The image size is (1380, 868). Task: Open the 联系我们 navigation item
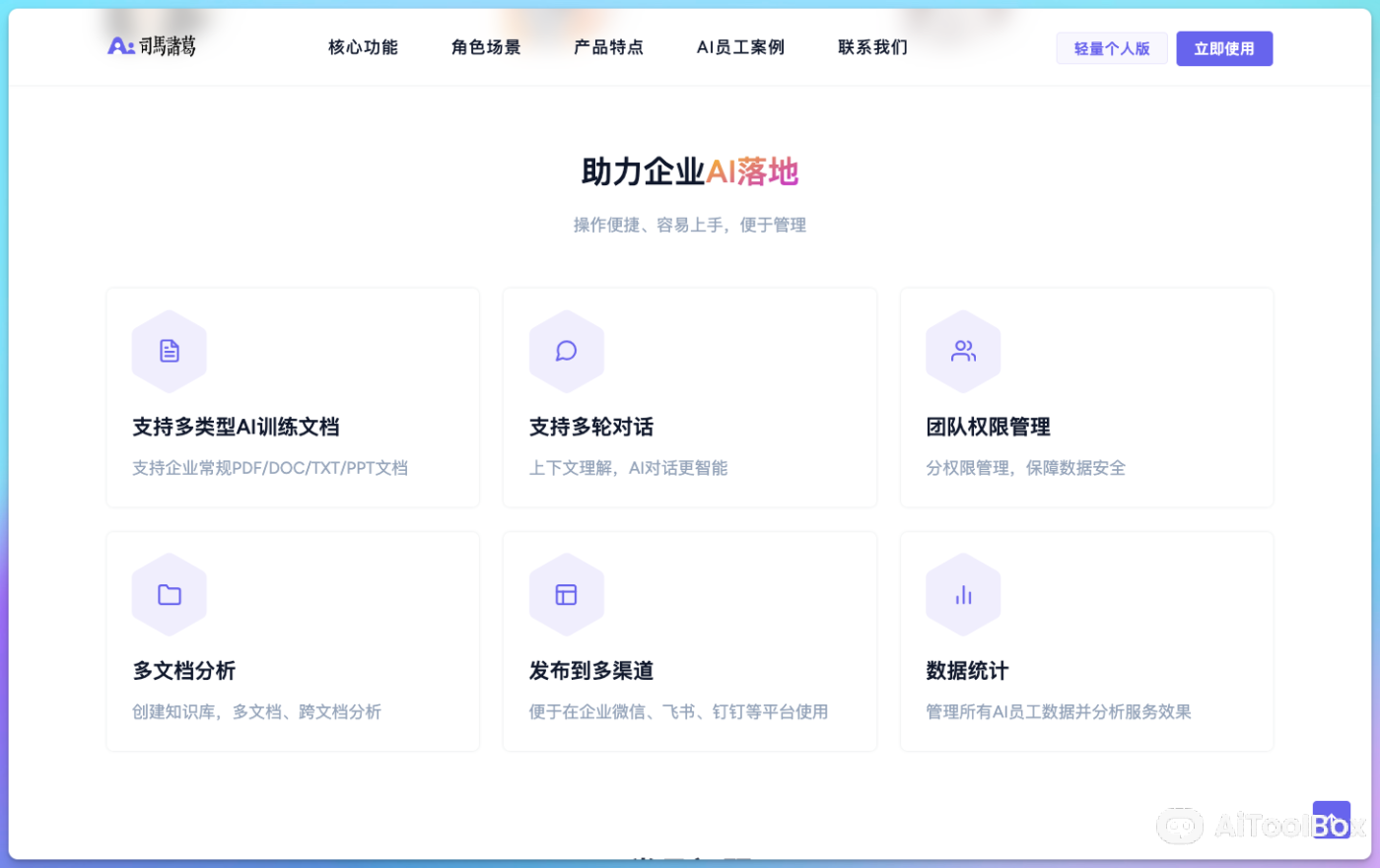pyautogui.click(x=871, y=46)
